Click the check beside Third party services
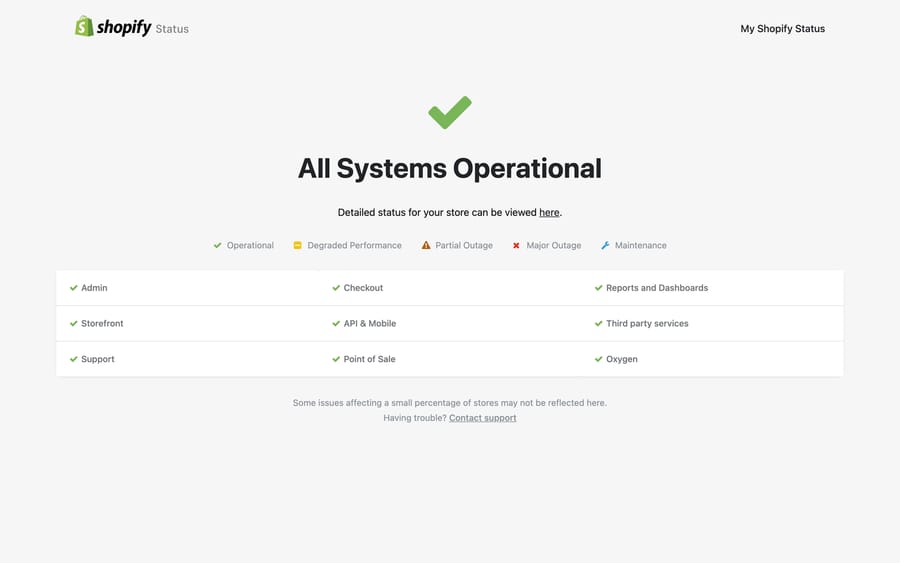The image size is (900, 563). pos(598,324)
